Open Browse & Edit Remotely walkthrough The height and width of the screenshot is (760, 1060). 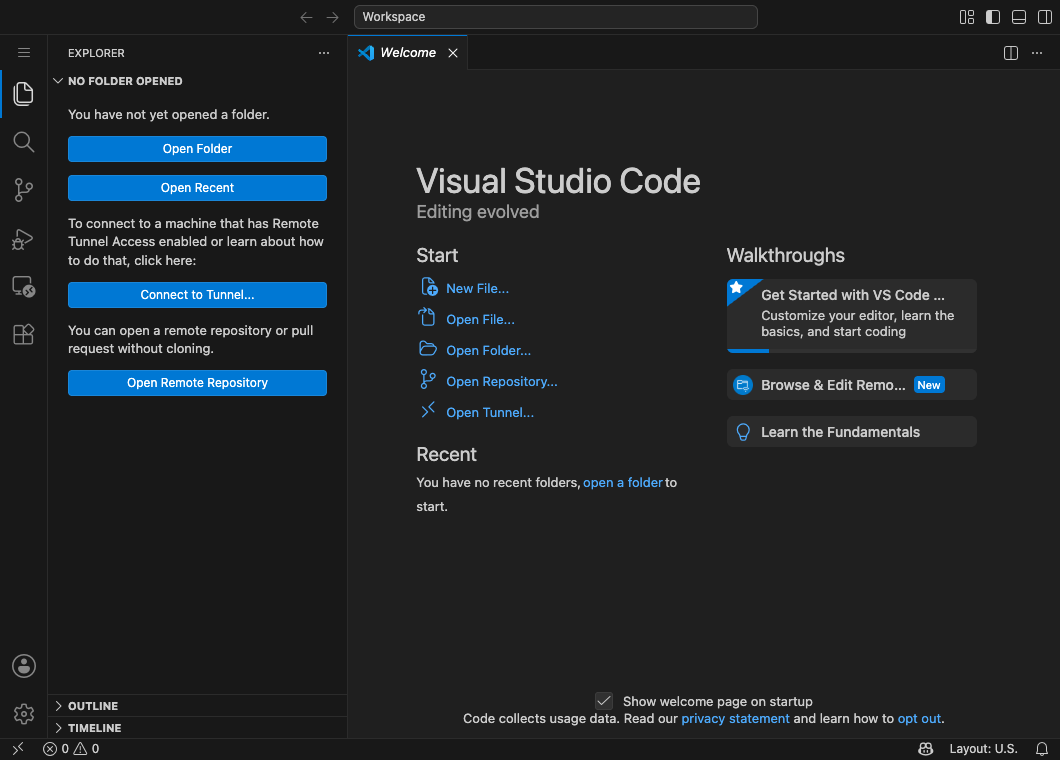(852, 385)
